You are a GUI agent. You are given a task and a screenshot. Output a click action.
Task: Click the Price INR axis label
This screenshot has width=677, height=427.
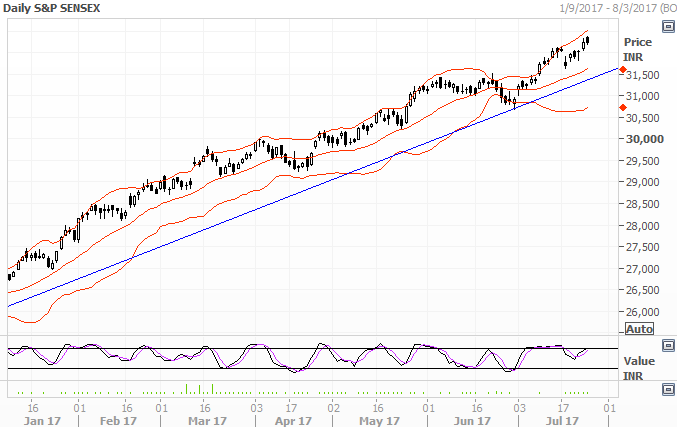click(x=637, y=50)
